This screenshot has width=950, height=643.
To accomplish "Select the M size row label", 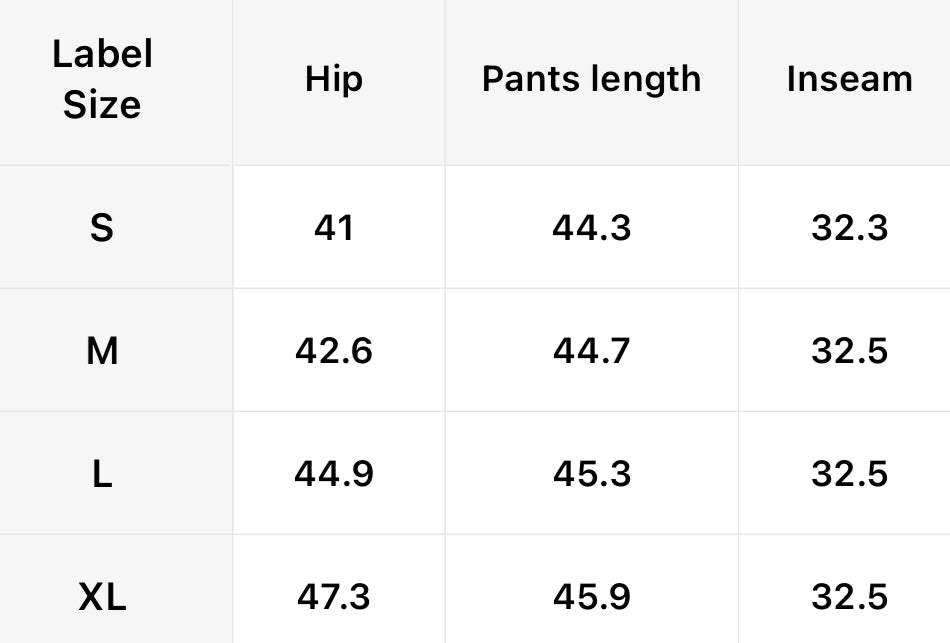I will point(102,351).
